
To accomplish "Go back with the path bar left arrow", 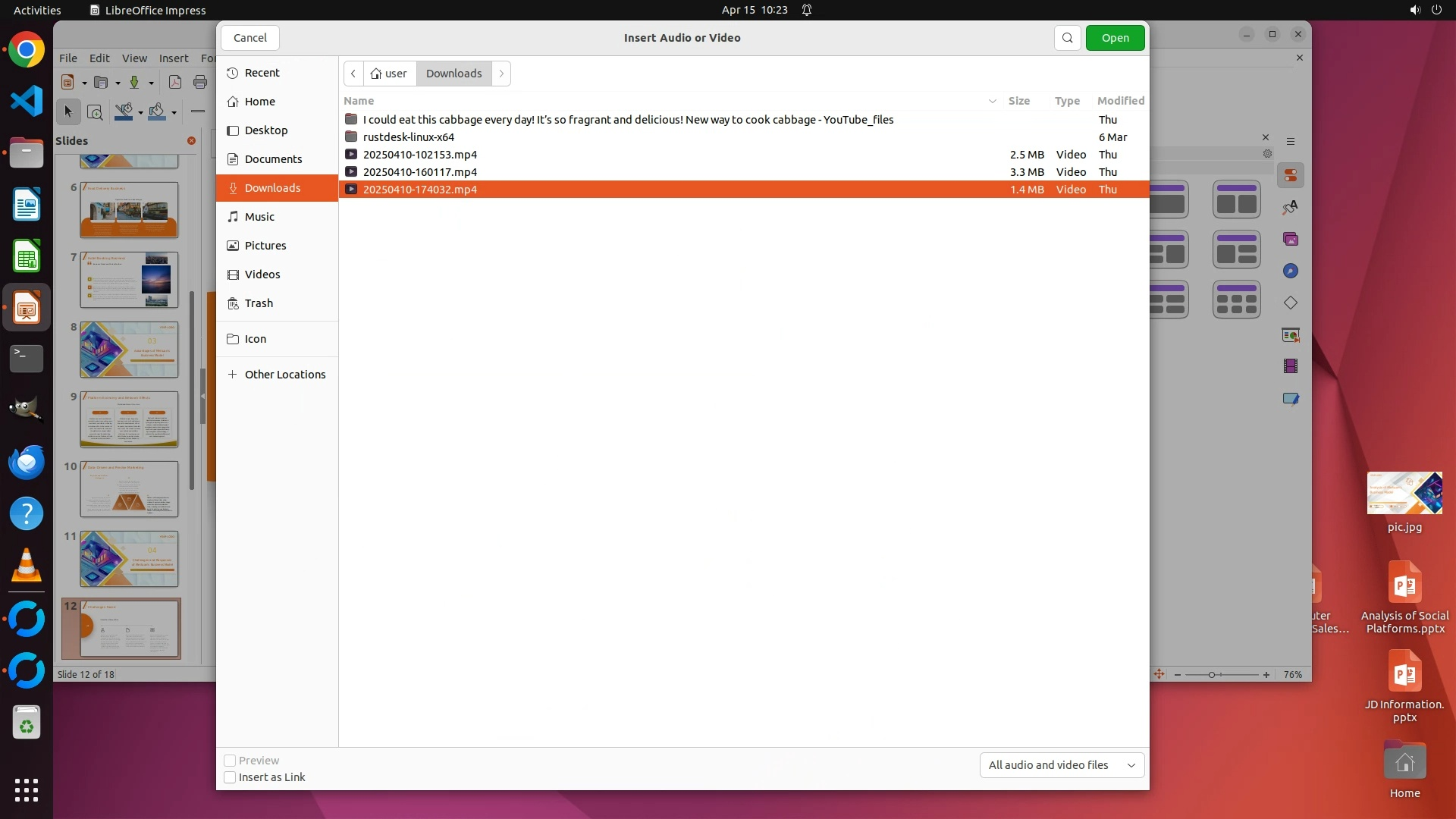I will pyautogui.click(x=353, y=74).
